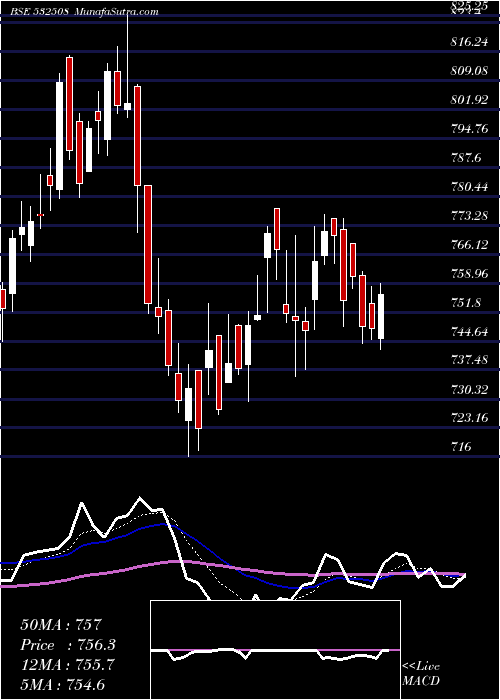
Task: Click the MunafaSutra.com text
Action: click(x=117, y=12)
